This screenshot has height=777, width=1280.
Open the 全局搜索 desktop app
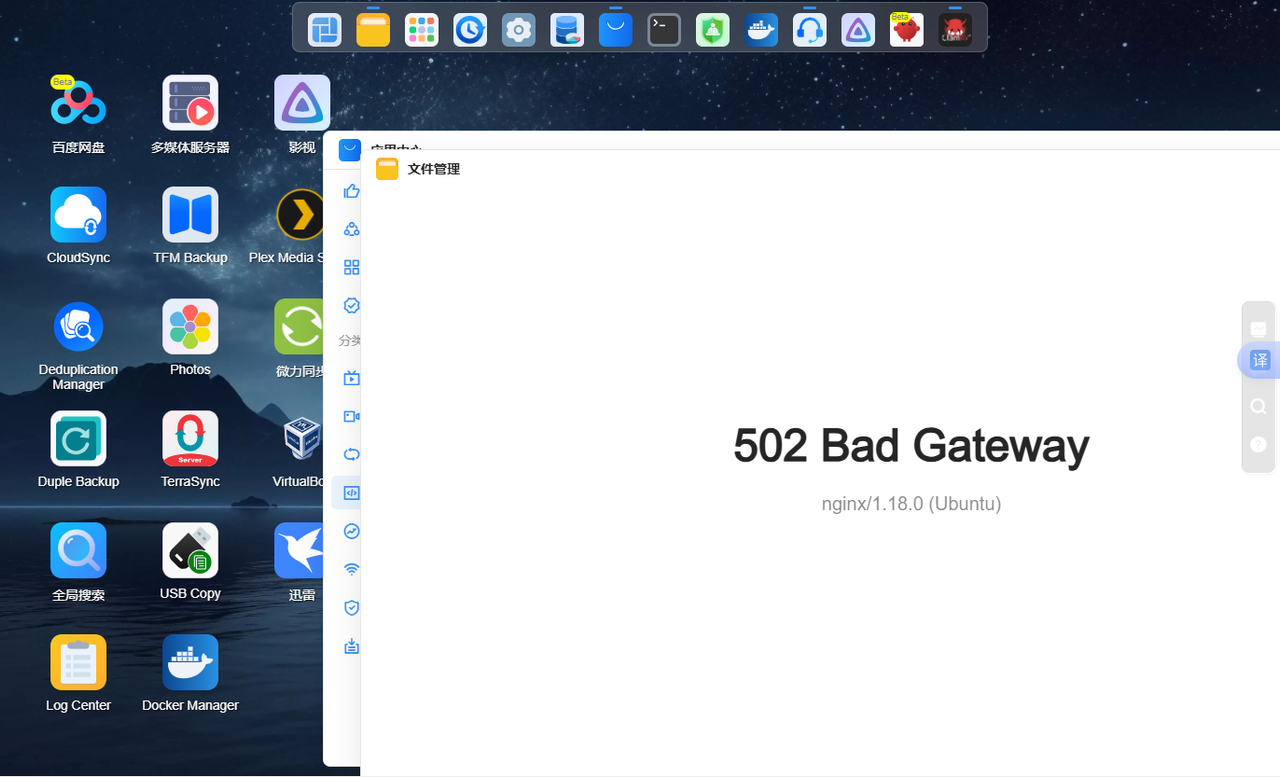click(78, 550)
